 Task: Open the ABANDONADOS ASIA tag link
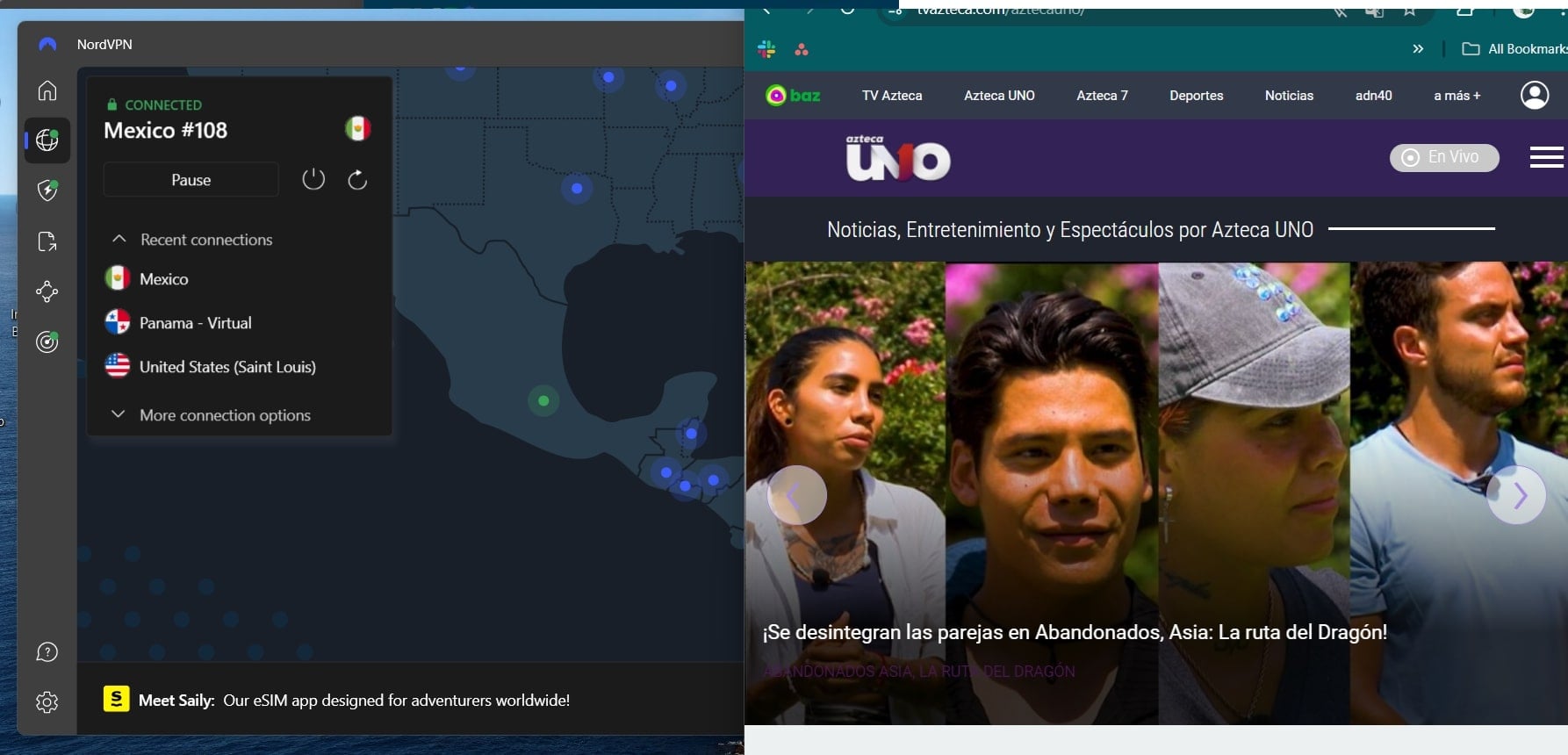point(918,671)
